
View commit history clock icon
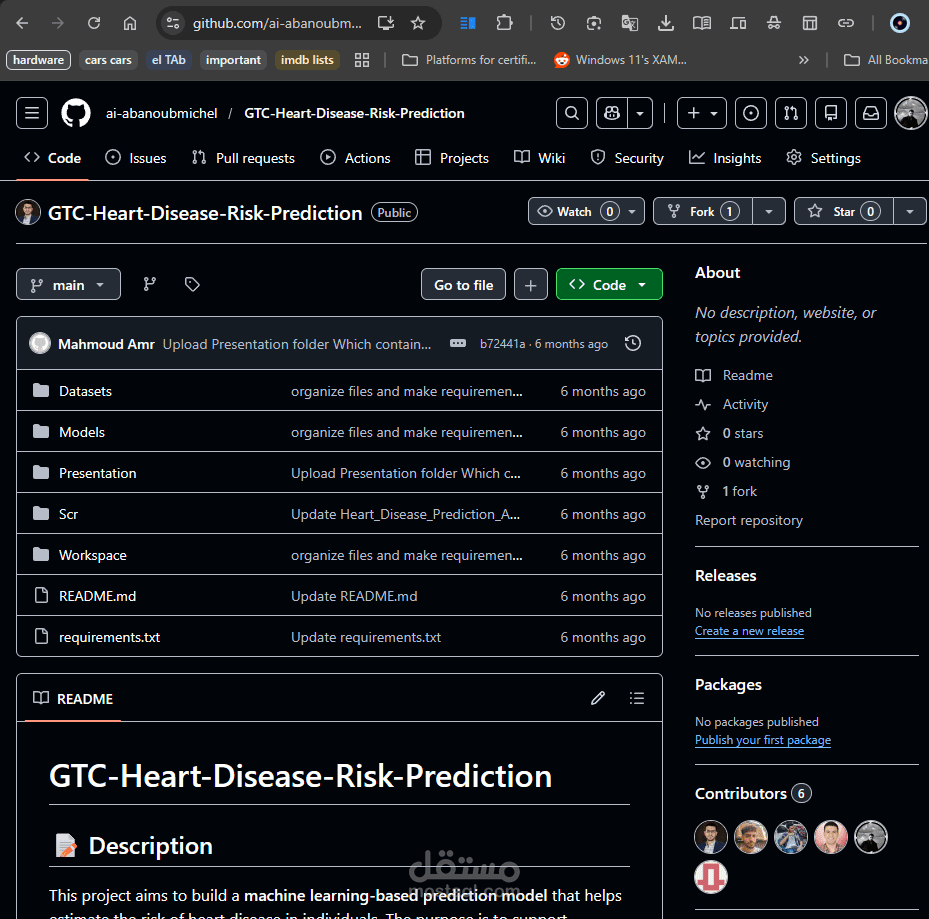click(633, 343)
